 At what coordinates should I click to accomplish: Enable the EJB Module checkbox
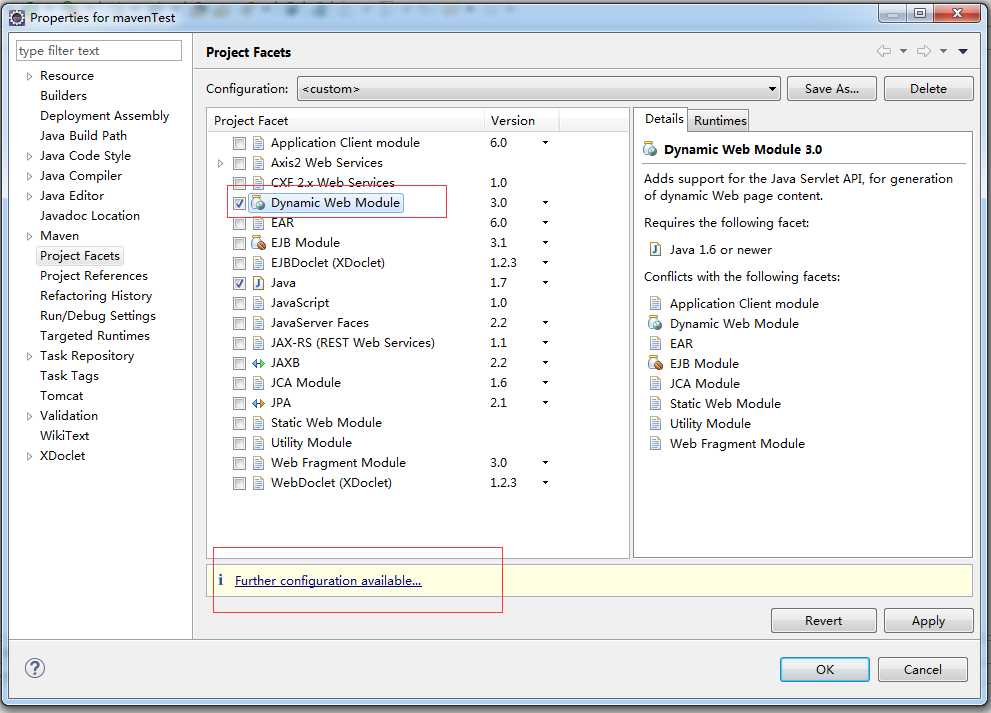click(x=239, y=243)
